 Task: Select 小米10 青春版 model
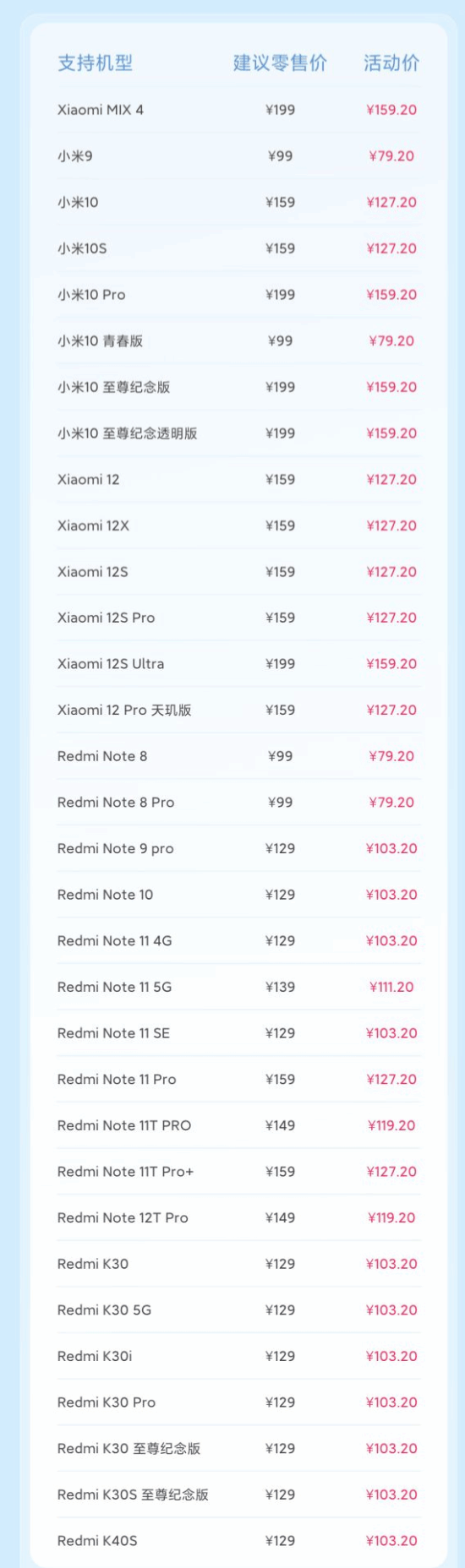[x=100, y=341]
